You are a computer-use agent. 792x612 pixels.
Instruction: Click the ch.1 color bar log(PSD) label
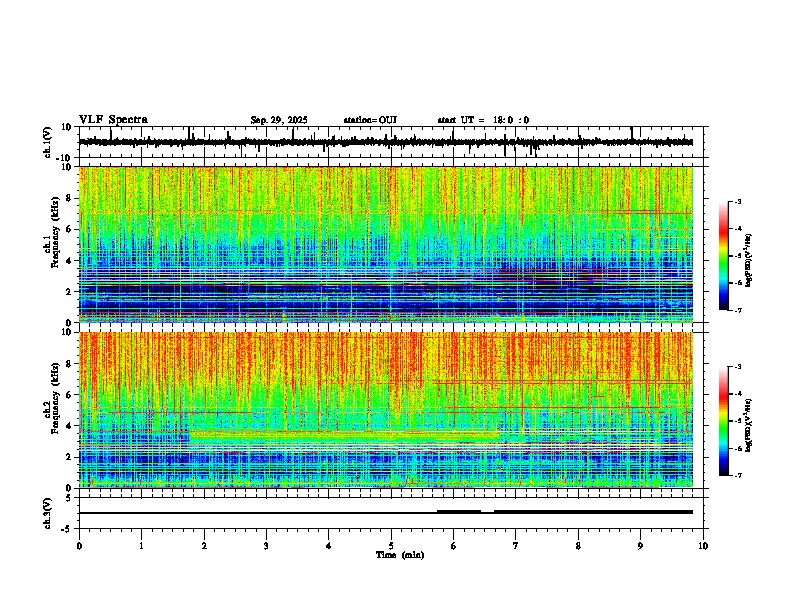[x=749, y=260]
